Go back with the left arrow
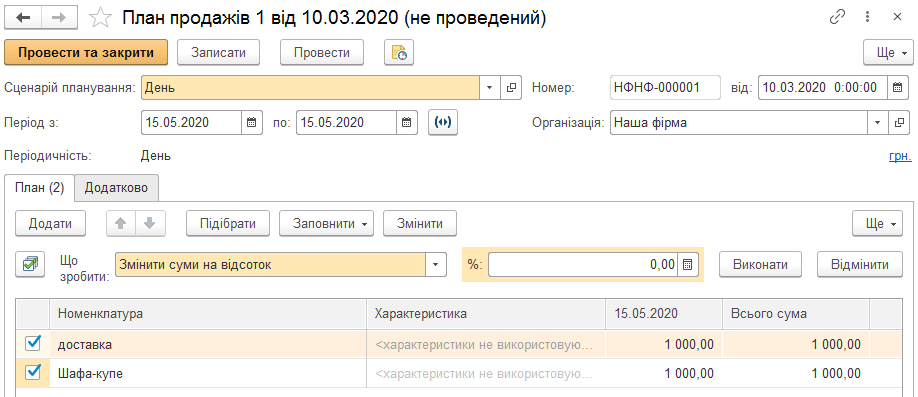Screen dimensions: 918x397 [x=23, y=18]
